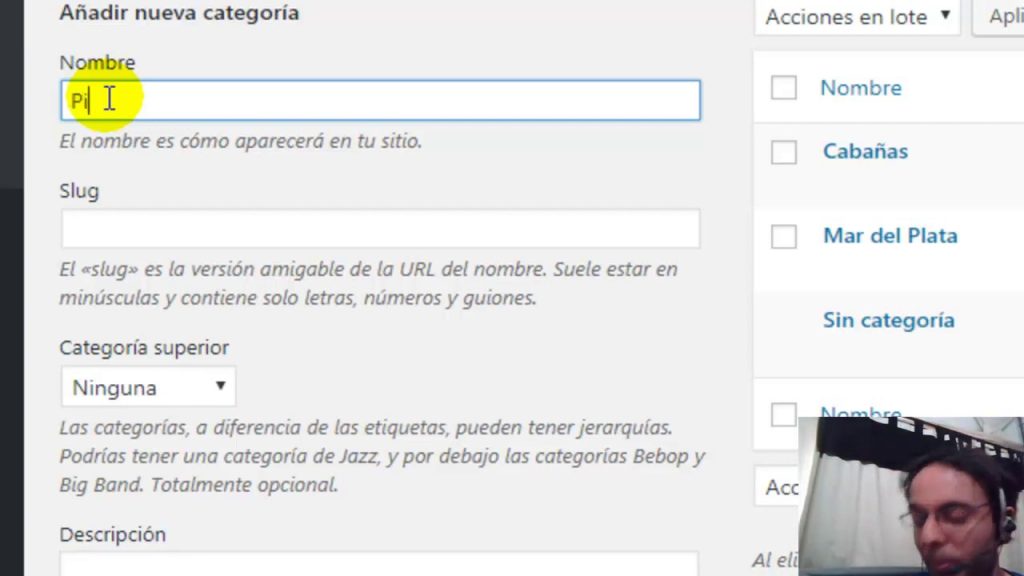Toggle the select-all Nombre checkbox
Screen dimensions: 1024x576
tap(783, 88)
